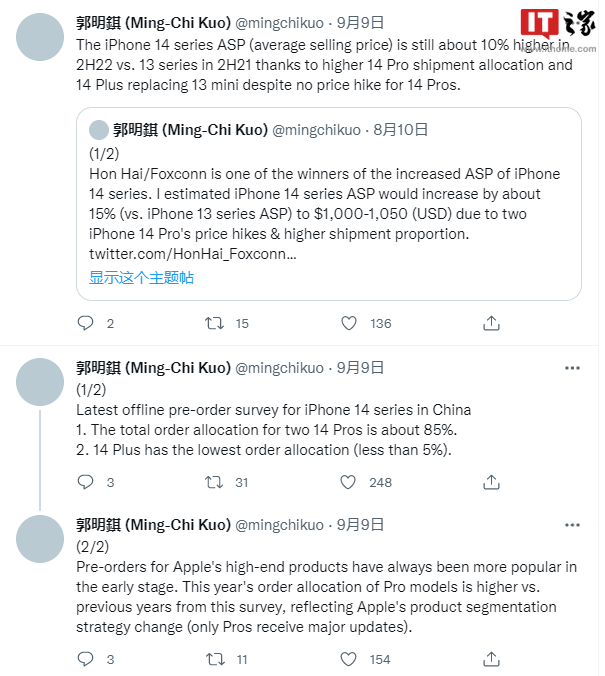Viewport: 605px width, 676px height.
Task: Reply to the (2/2) Pro models tweet
Action: point(86,659)
